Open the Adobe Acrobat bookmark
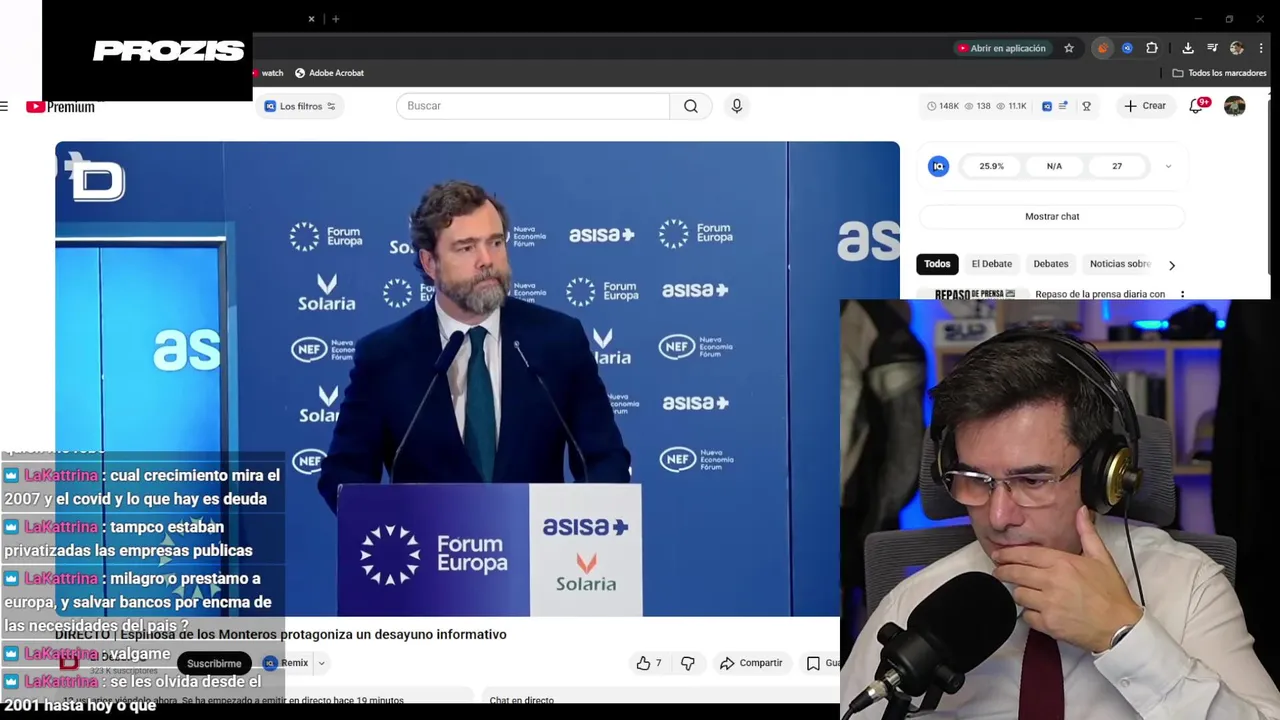 [329, 73]
